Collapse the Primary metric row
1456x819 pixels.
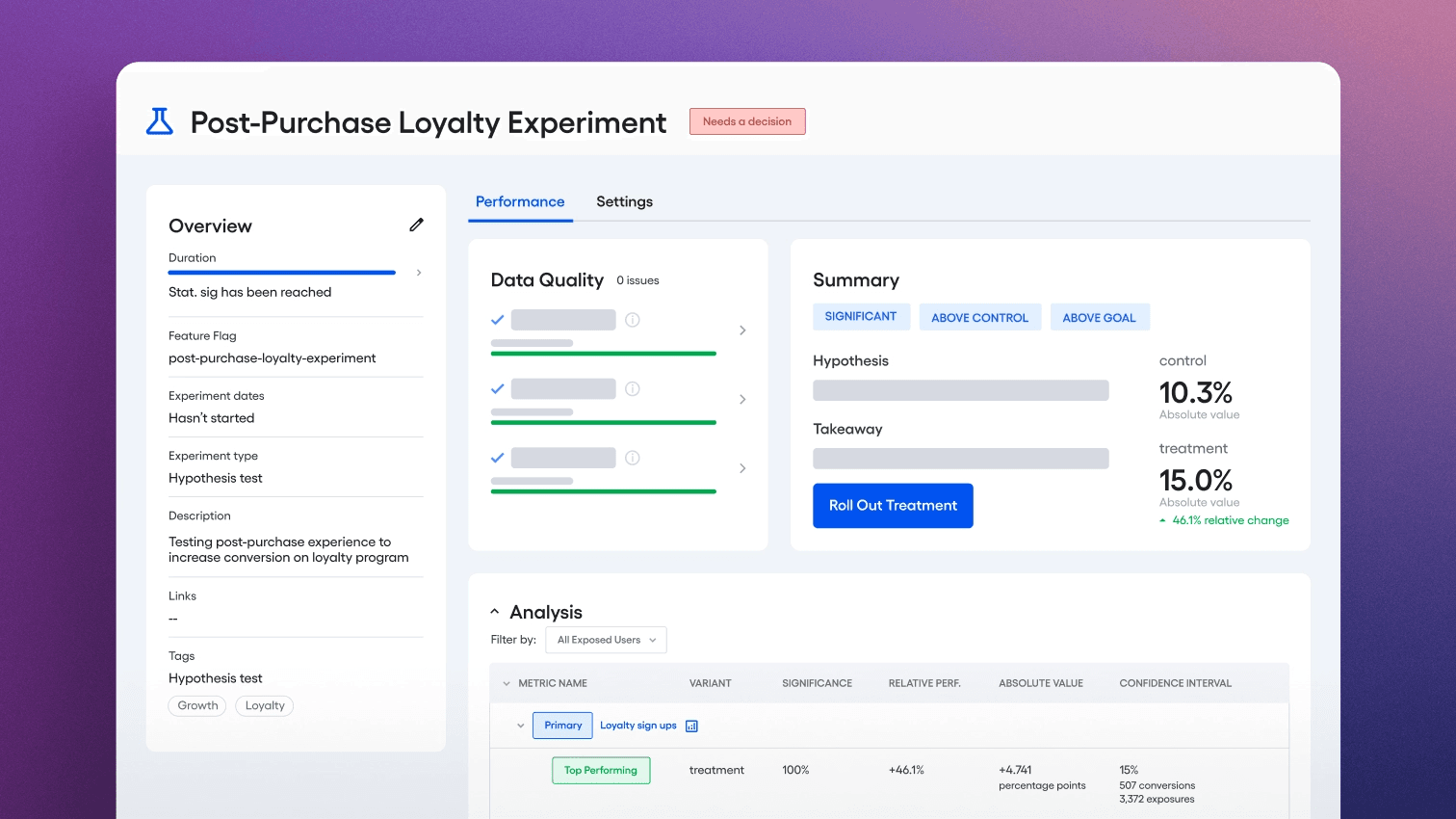pos(520,726)
